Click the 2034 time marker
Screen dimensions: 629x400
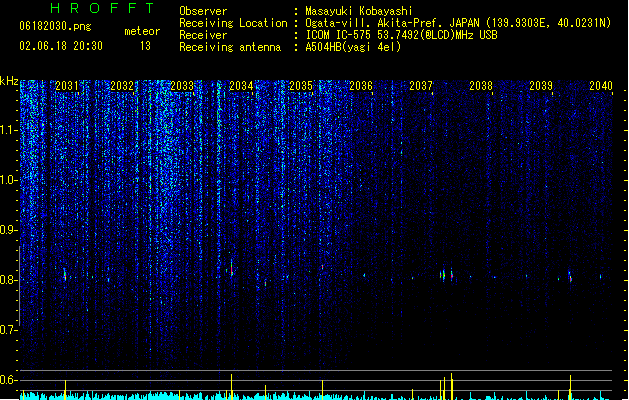241,86
